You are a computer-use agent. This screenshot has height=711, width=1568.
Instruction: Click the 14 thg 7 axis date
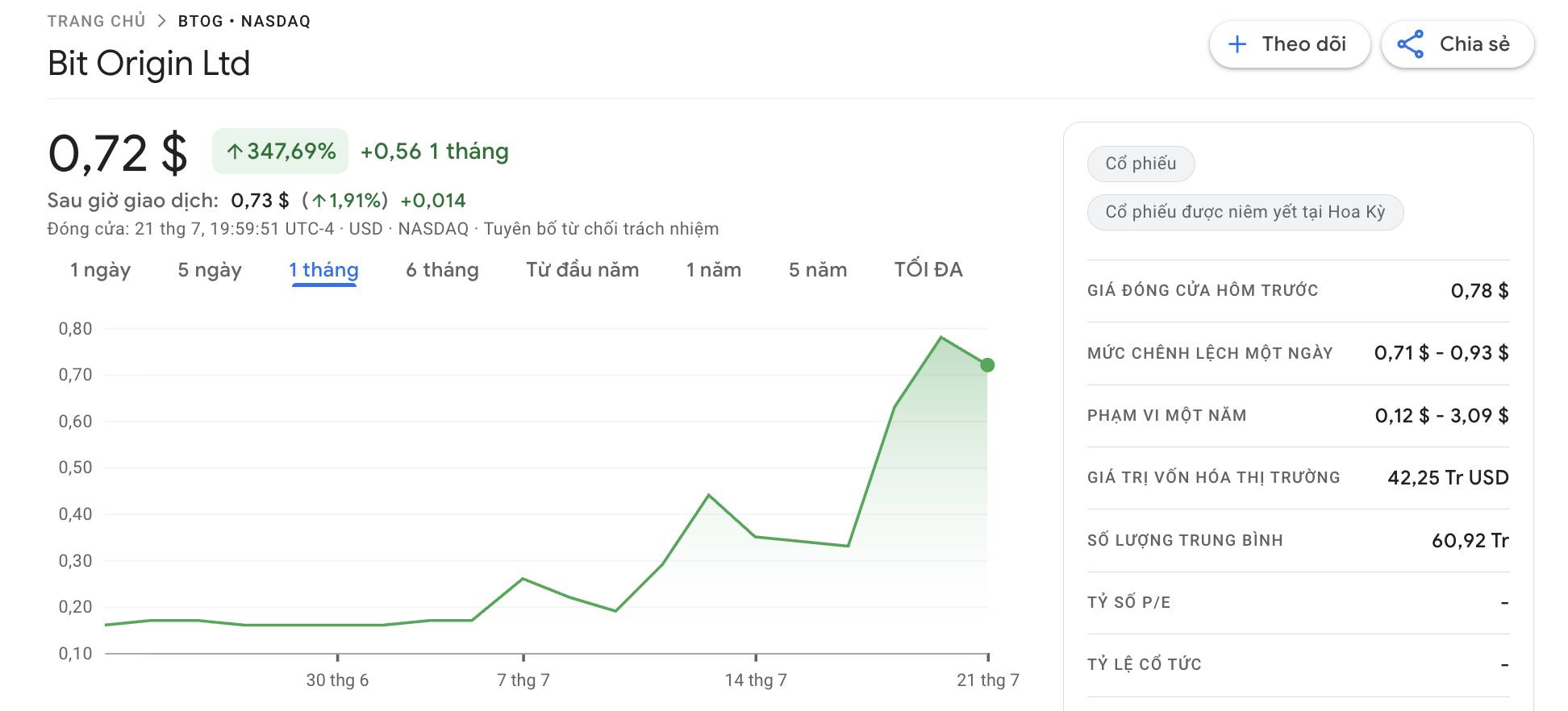tap(756, 680)
